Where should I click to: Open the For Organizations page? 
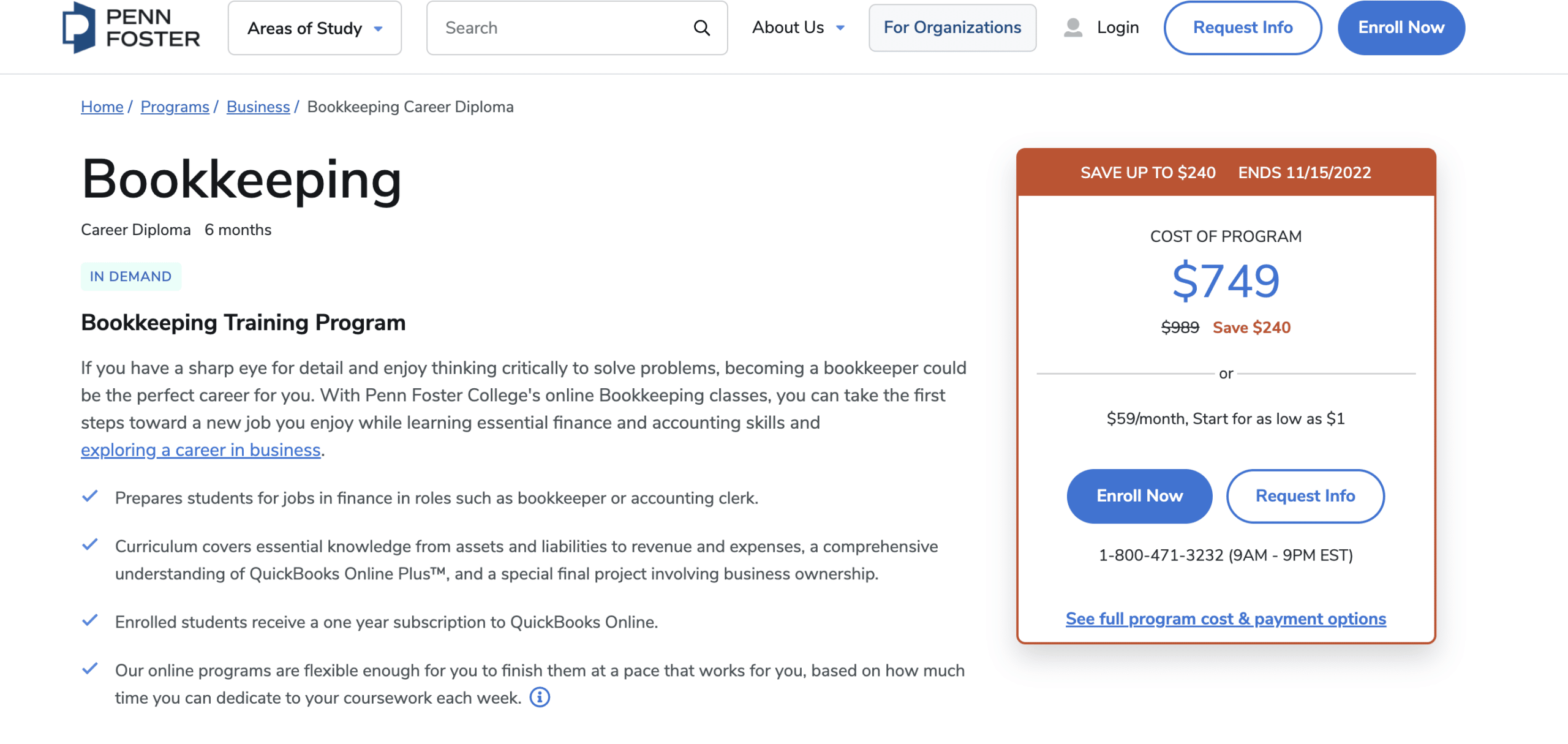click(x=952, y=28)
